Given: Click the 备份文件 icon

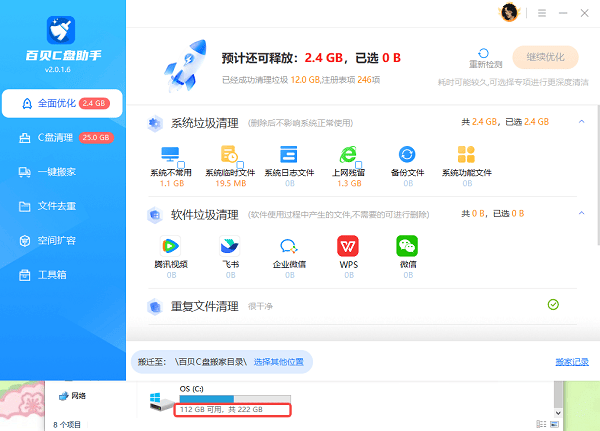Looking at the screenshot, I should [407, 154].
